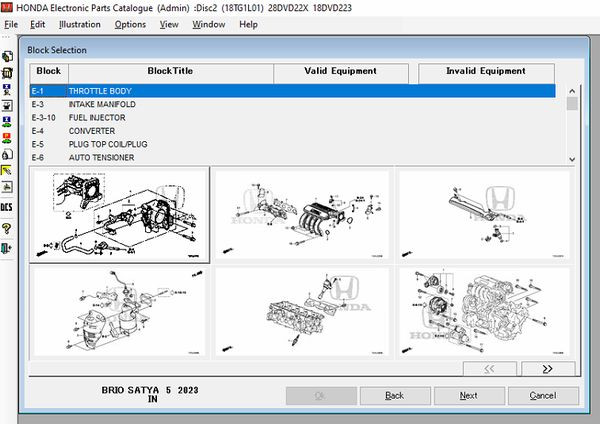Click the Valid Equipment column header
Screen dimensions: 600x424
(x=340, y=72)
